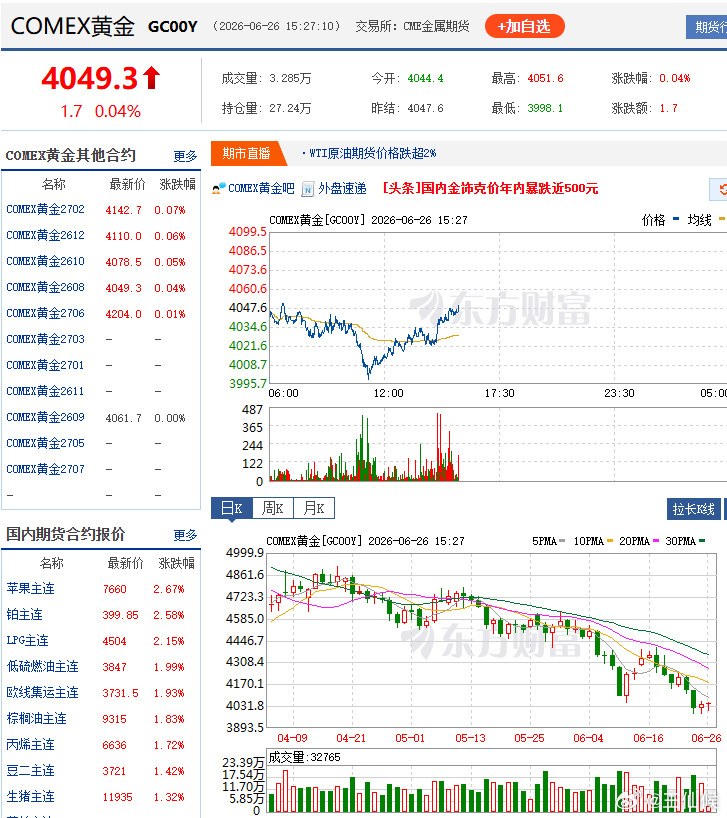Open contract COMEX黄金2705
This screenshot has height=818, width=727.
pyautogui.click(x=45, y=443)
